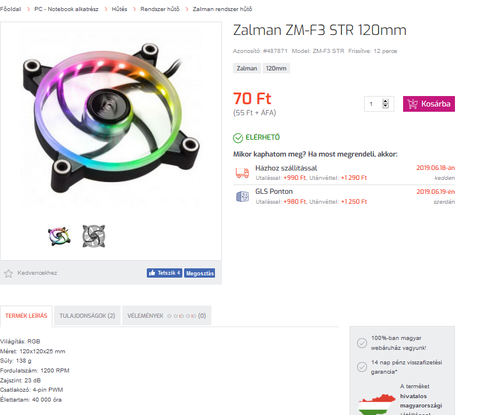Viewport: 480px width, 415px height.
Task: Click the favorites star icon
Action: pyautogui.click(x=8, y=273)
